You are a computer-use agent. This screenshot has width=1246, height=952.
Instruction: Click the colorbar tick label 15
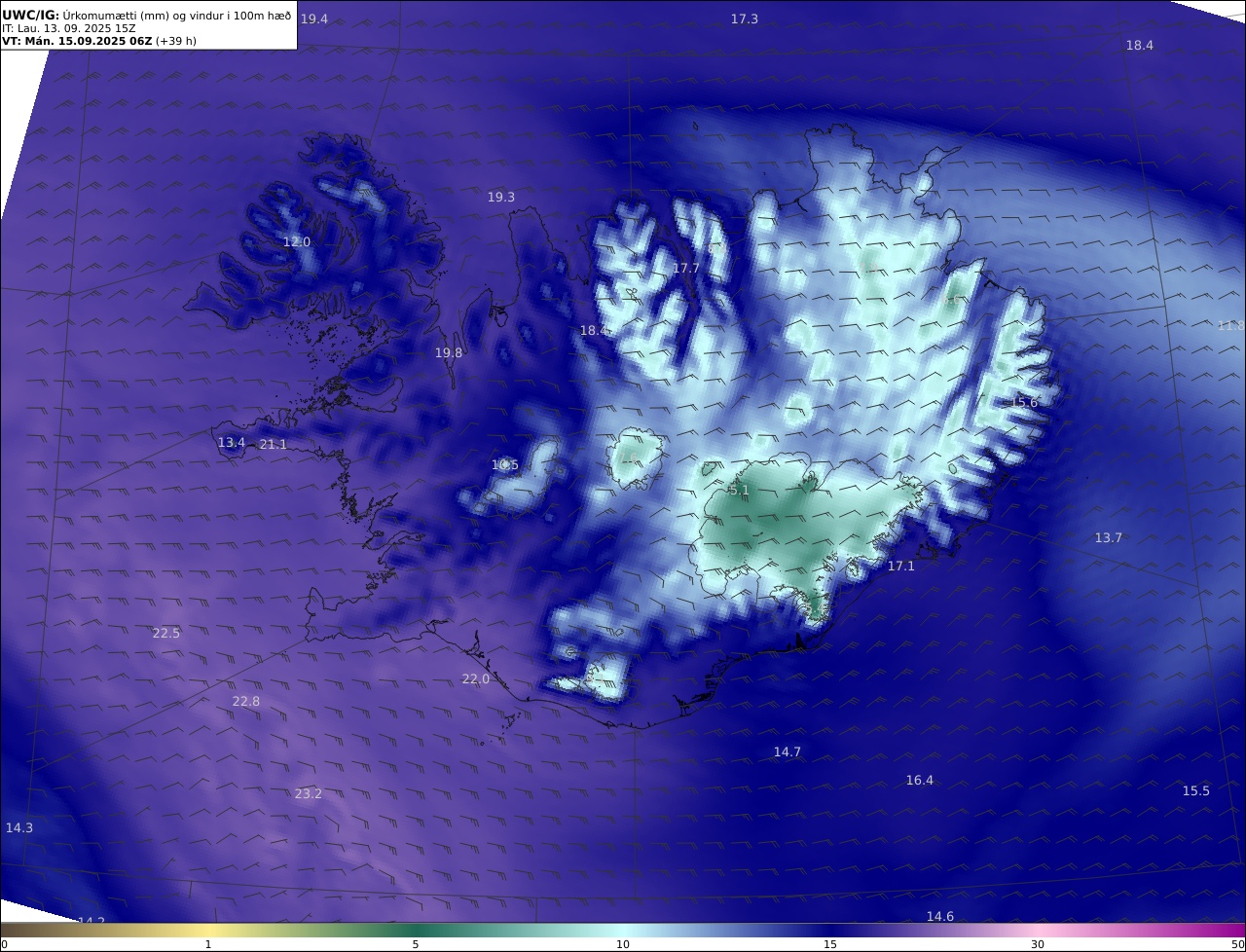click(x=830, y=944)
